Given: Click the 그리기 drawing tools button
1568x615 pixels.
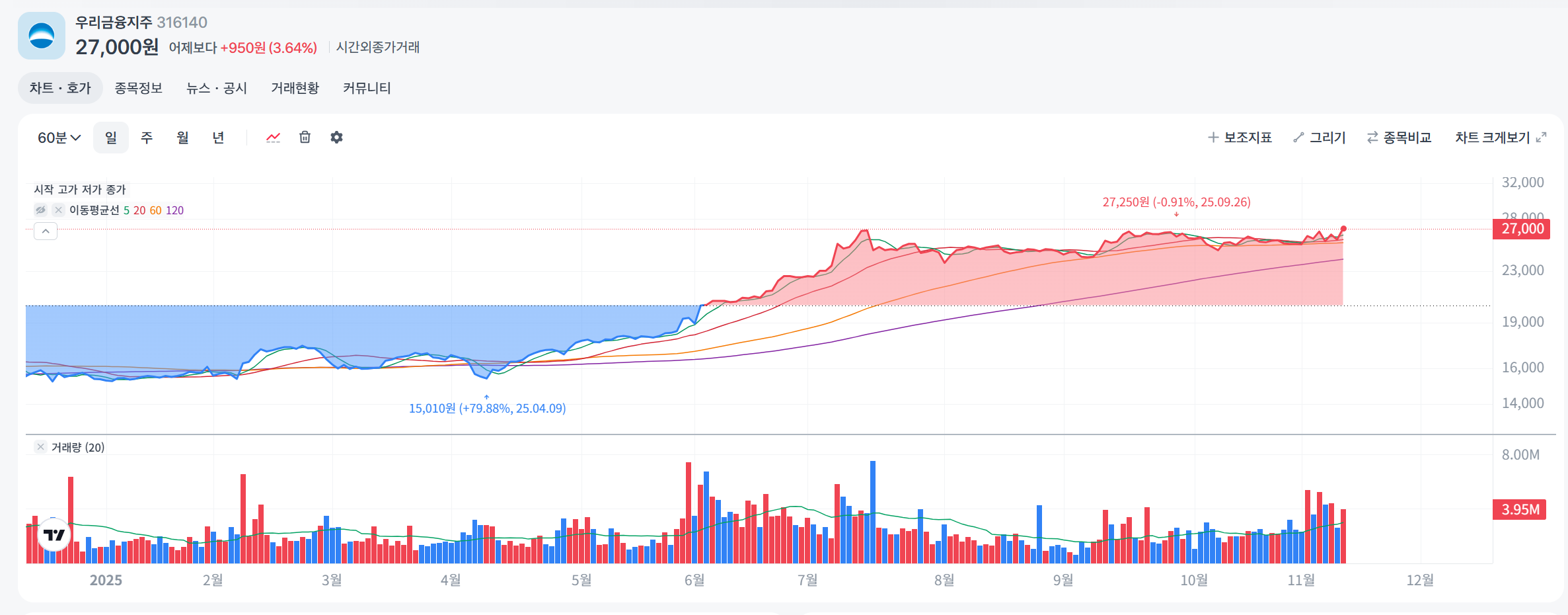Looking at the screenshot, I should [1320, 138].
